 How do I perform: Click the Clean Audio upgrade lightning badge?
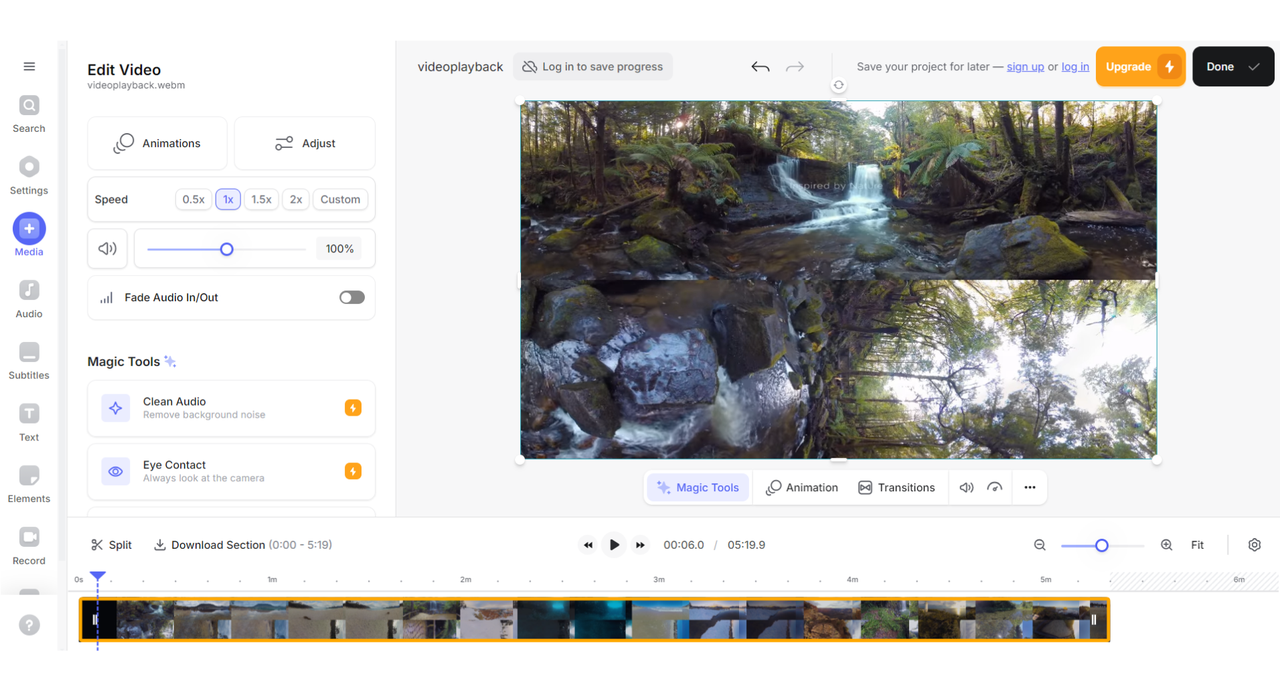pyautogui.click(x=353, y=408)
